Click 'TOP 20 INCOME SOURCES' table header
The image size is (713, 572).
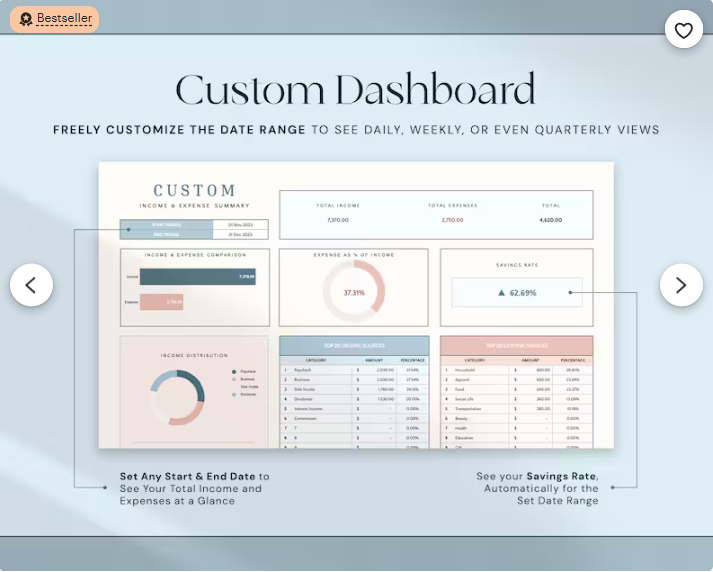pos(354,346)
